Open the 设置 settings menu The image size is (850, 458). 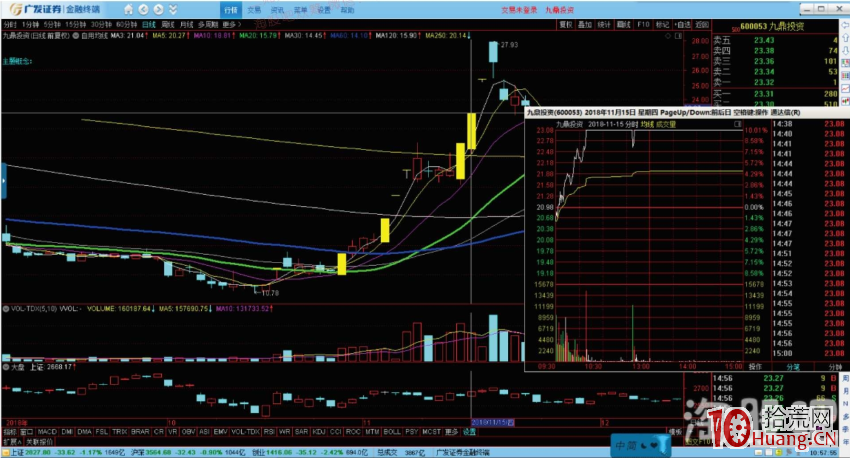324,10
